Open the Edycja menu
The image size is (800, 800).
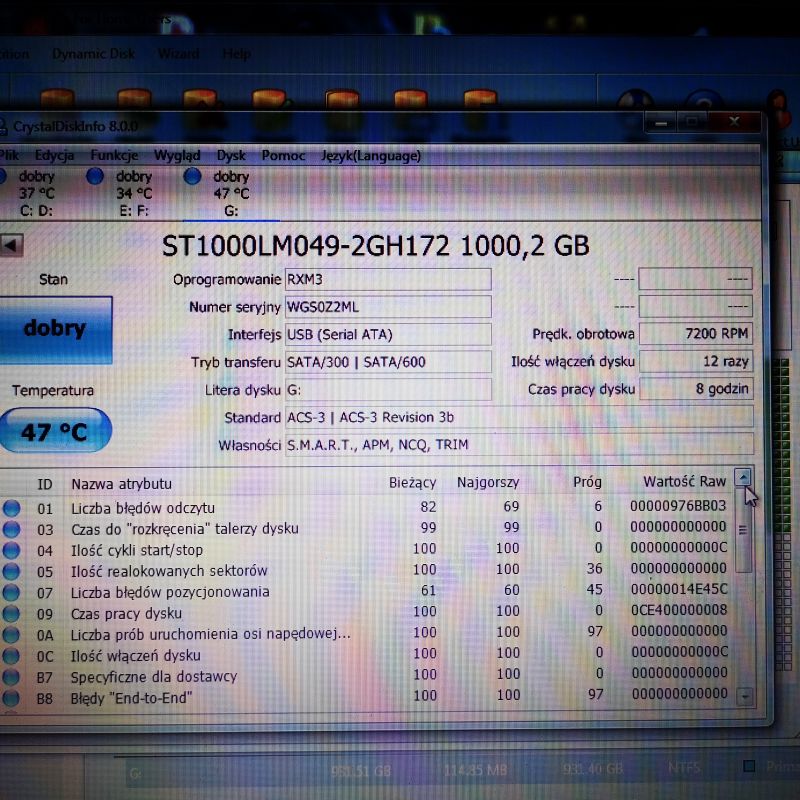coord(54,156)
